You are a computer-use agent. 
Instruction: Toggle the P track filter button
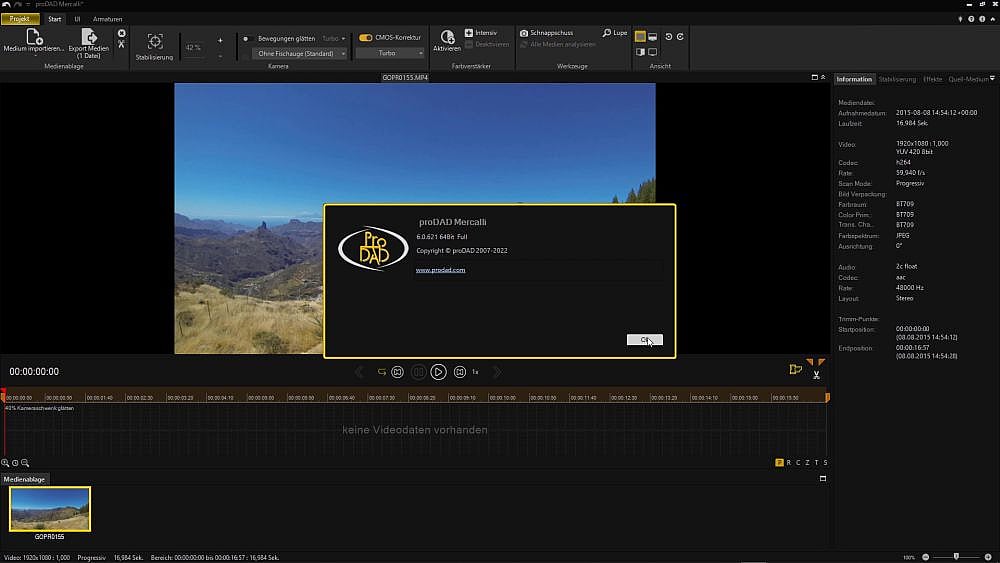780,463
